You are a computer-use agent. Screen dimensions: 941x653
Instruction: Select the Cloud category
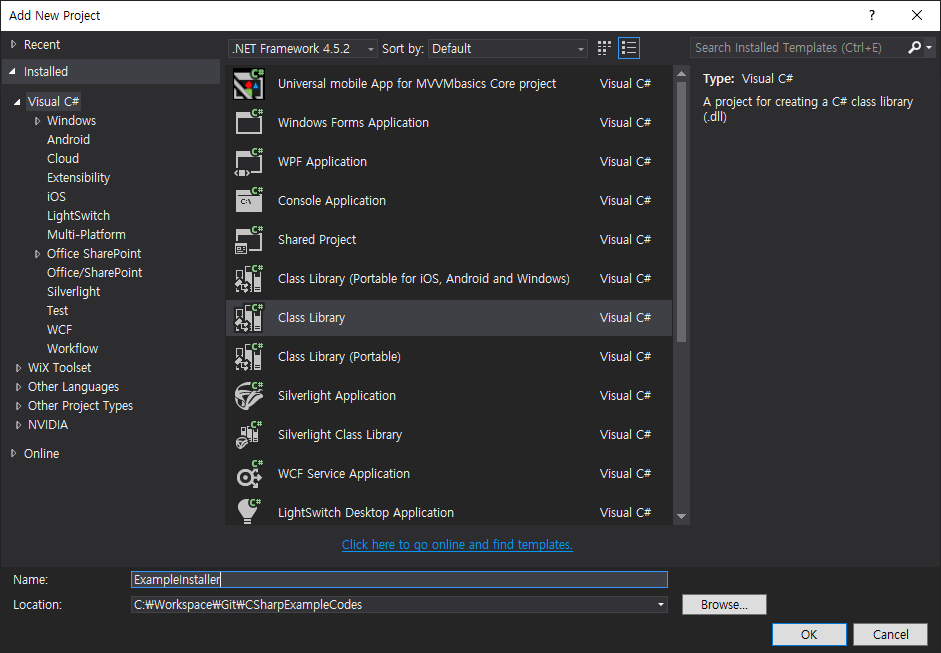coord(63,158)
